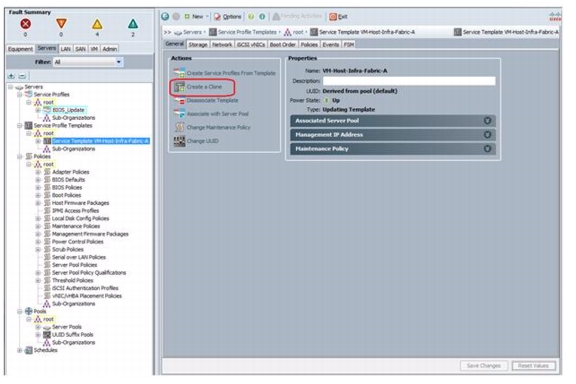Click the warning faults teal triangle icon
The height and width of the screenshot is (384, 576).
[x=133, y=24]
